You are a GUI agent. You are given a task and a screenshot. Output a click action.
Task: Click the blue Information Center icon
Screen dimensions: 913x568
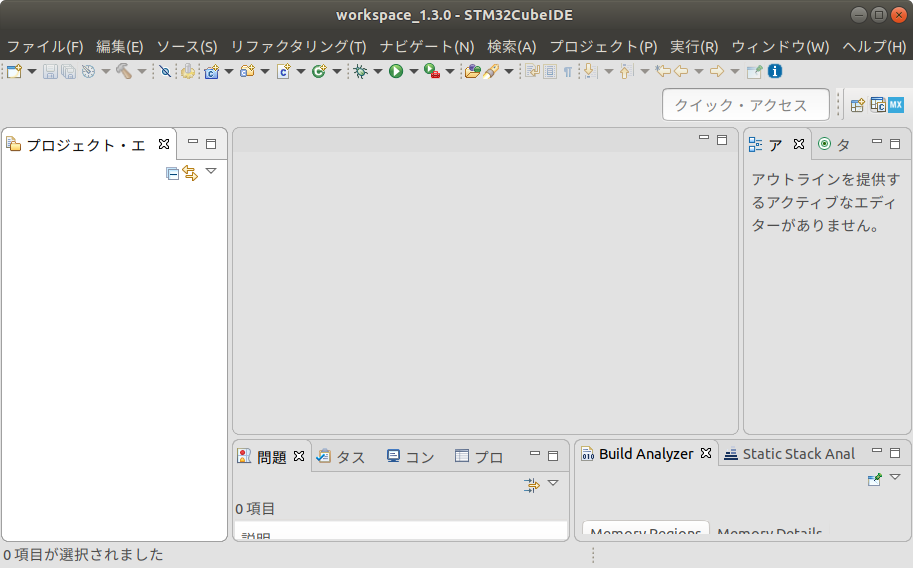[x=774, y=71]
